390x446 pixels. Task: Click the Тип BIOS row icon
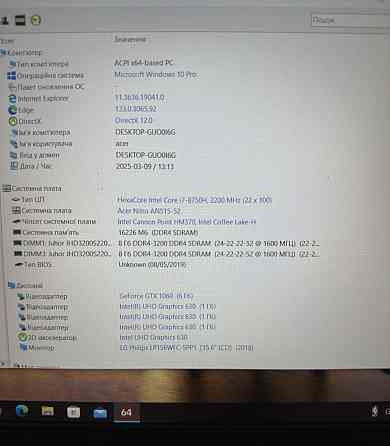point(19,264)
